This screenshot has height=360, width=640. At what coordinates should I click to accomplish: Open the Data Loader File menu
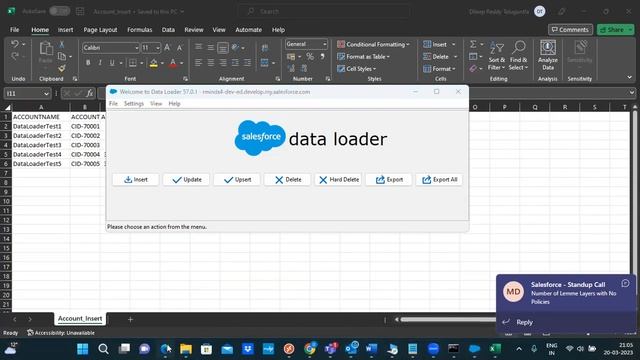coord(113,104)
